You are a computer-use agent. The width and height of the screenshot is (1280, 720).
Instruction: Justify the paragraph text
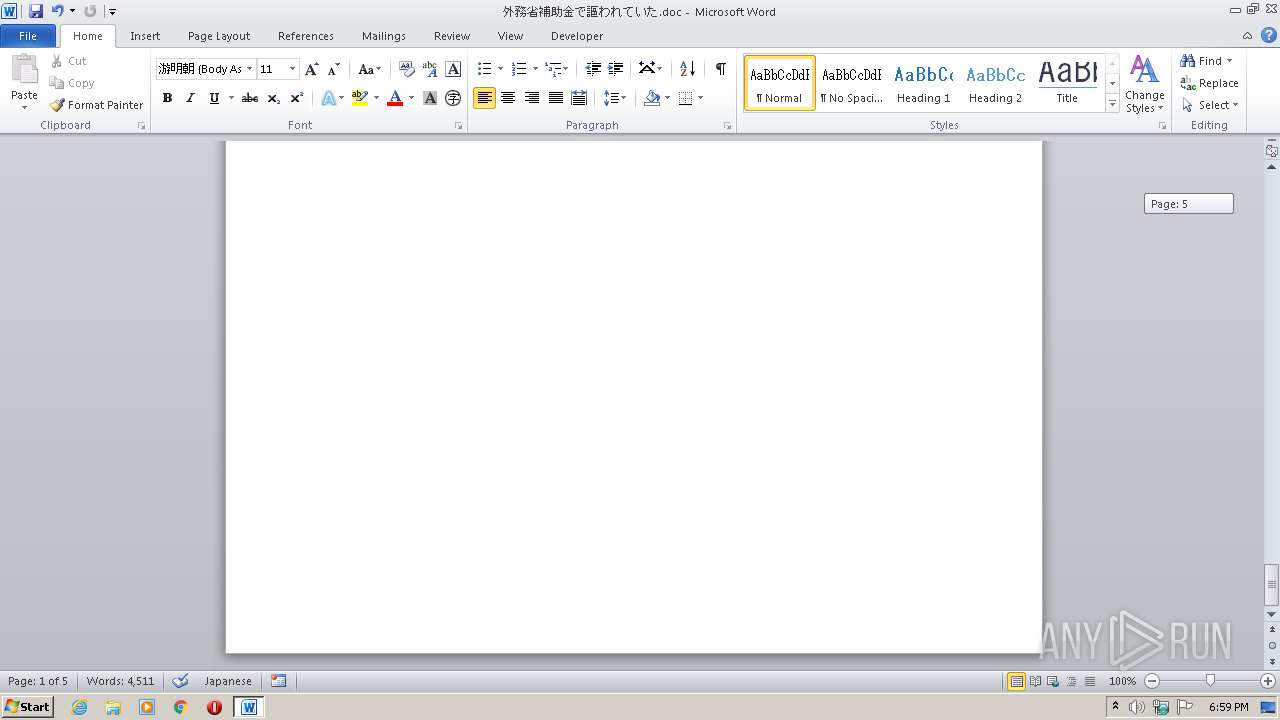point(555,98)
